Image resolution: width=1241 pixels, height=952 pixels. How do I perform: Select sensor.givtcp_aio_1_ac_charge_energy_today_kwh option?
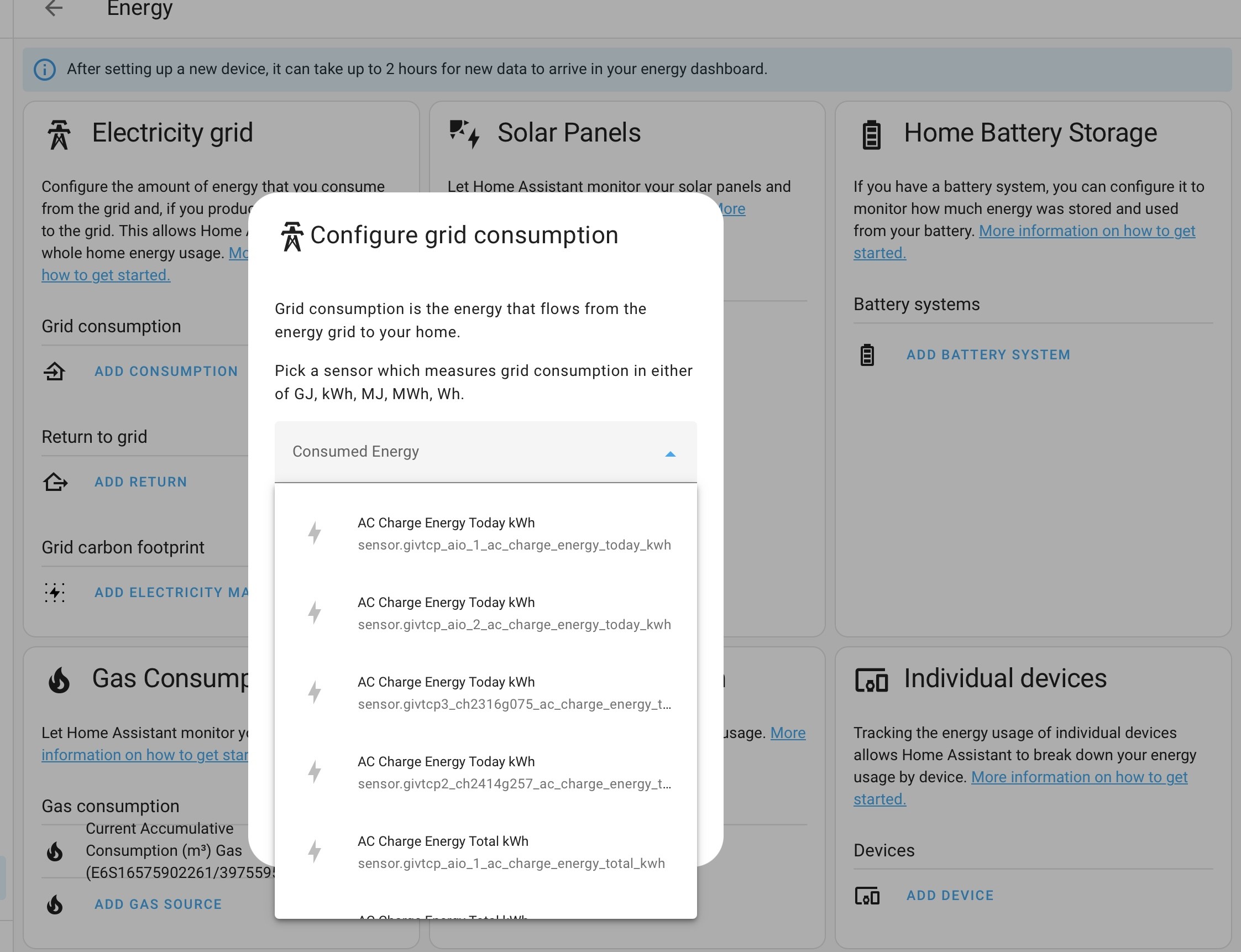click(x=486, y=534)
